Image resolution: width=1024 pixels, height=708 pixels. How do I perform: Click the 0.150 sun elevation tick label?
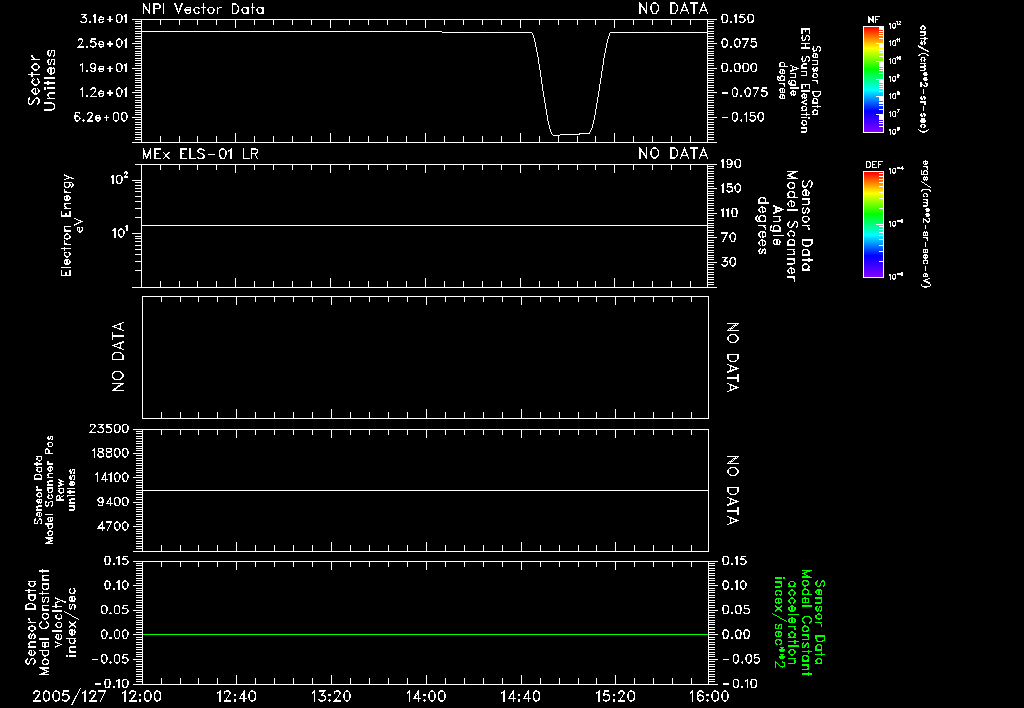tap(739, 19)
